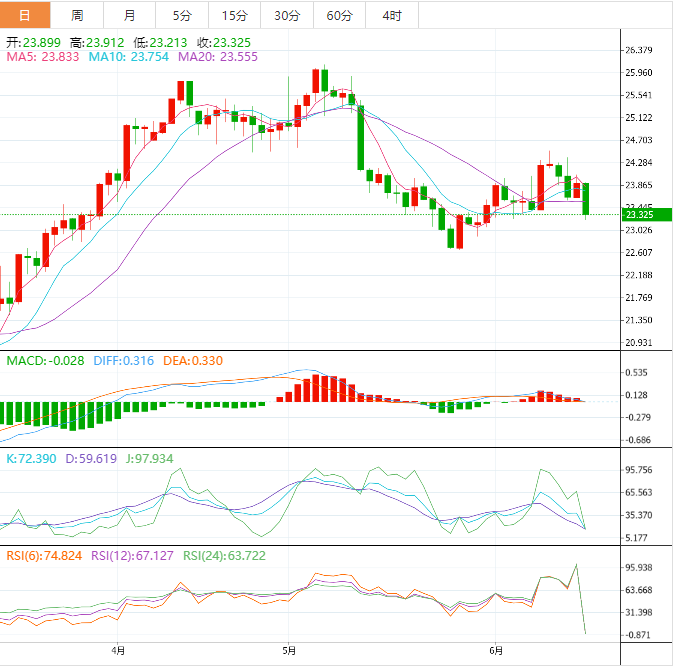The image size is (674, 668).
Task: Show the 30分 chart tab
Action: (x=286, y=15)
